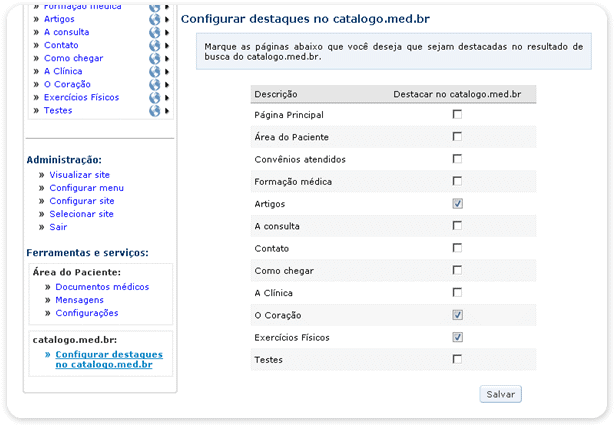Click the globe icon beside O Coração
The width and height of the screenshot is (615, 427).
coord(154,84)
